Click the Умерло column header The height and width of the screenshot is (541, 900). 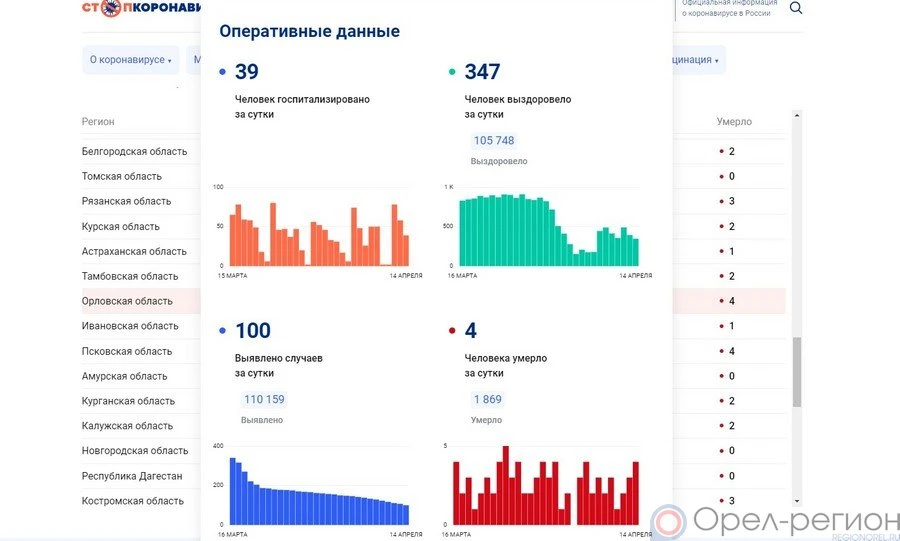pyautogui.click(x=733, y=122)
